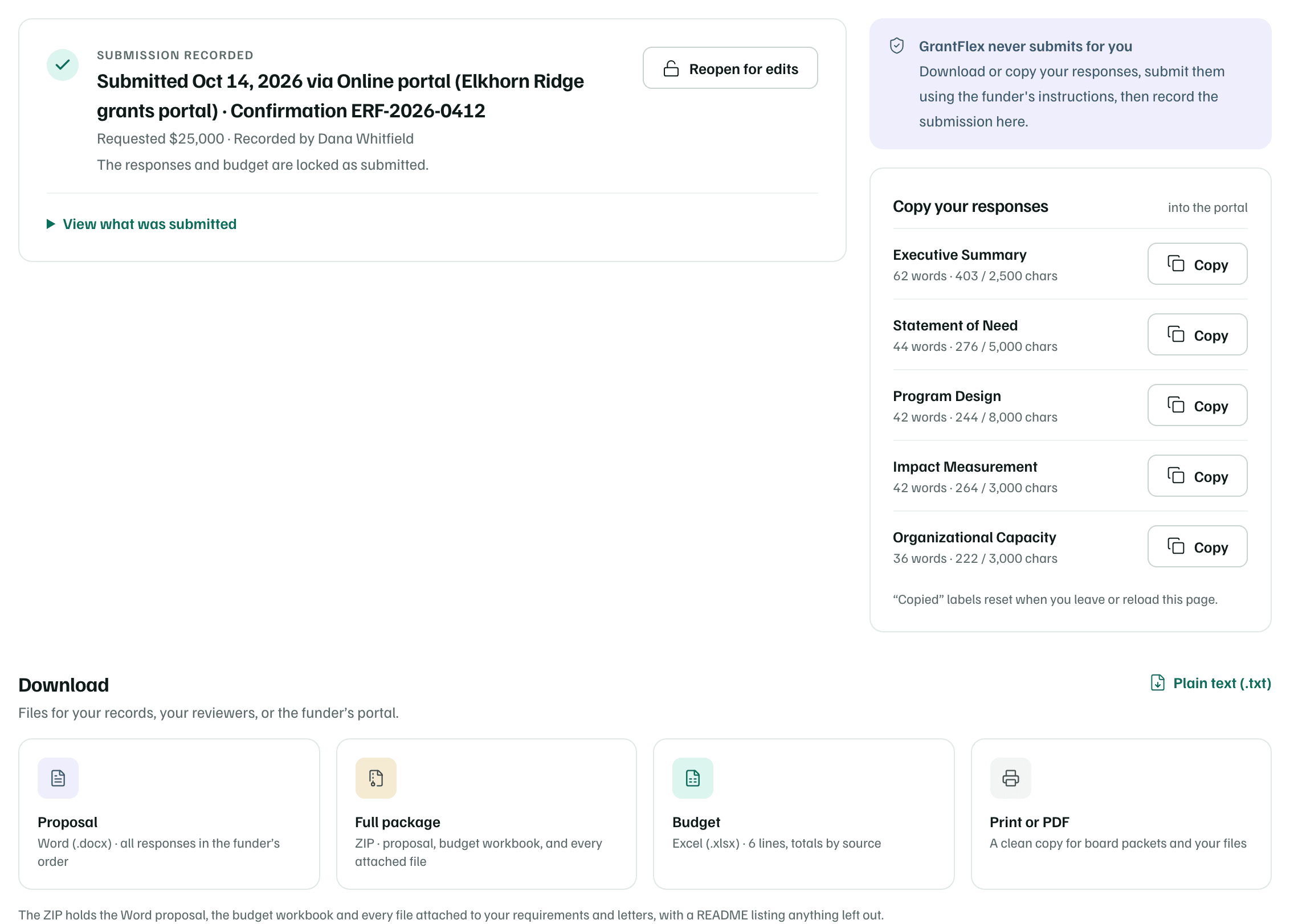Click the "into the portal" label
Image resolution: width=1290 pixels, height=924 pixels.
coord(1207,207)
